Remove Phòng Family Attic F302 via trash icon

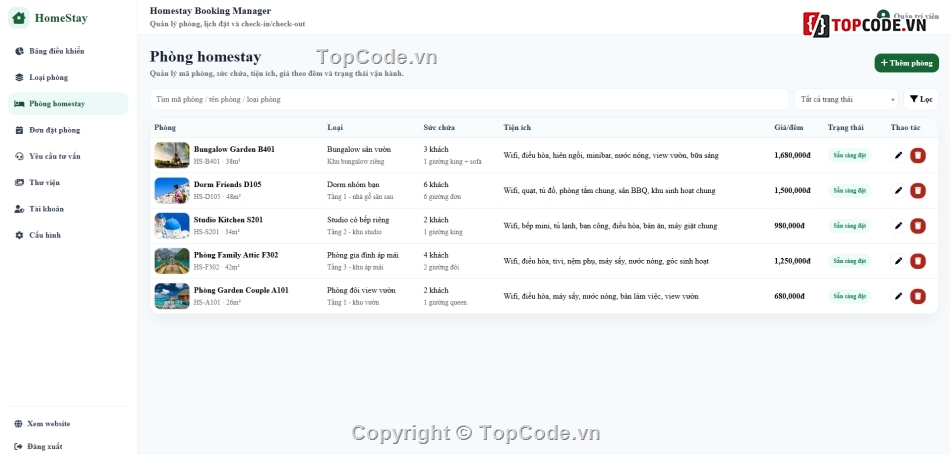pyautogui.click(x=918, y=261)
